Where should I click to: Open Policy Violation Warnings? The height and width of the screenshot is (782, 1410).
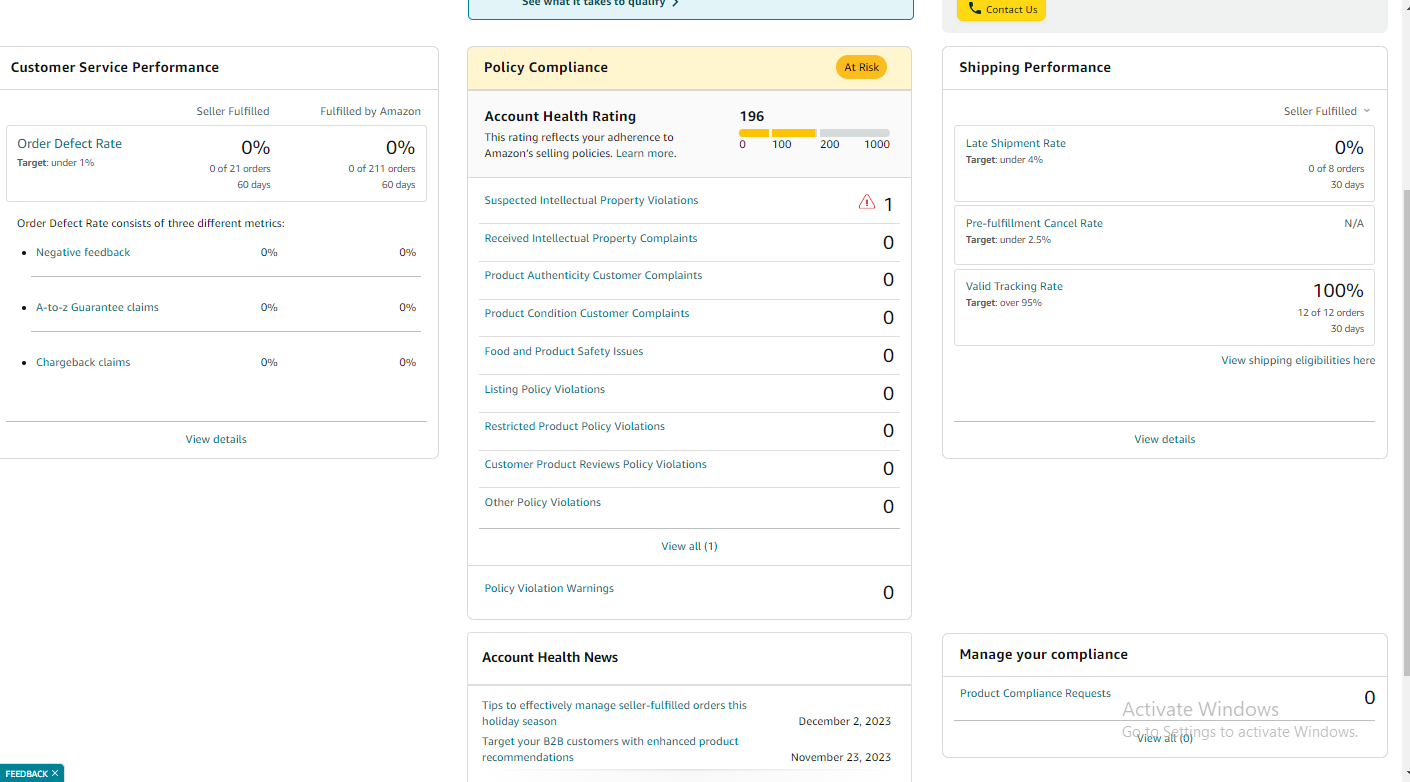tap(549, 588)
